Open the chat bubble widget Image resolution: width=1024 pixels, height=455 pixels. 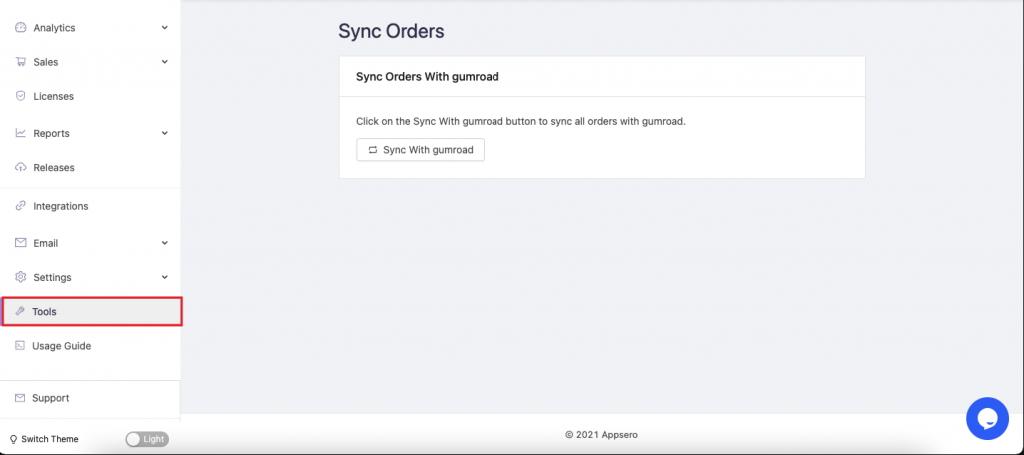tap(987, 418)
